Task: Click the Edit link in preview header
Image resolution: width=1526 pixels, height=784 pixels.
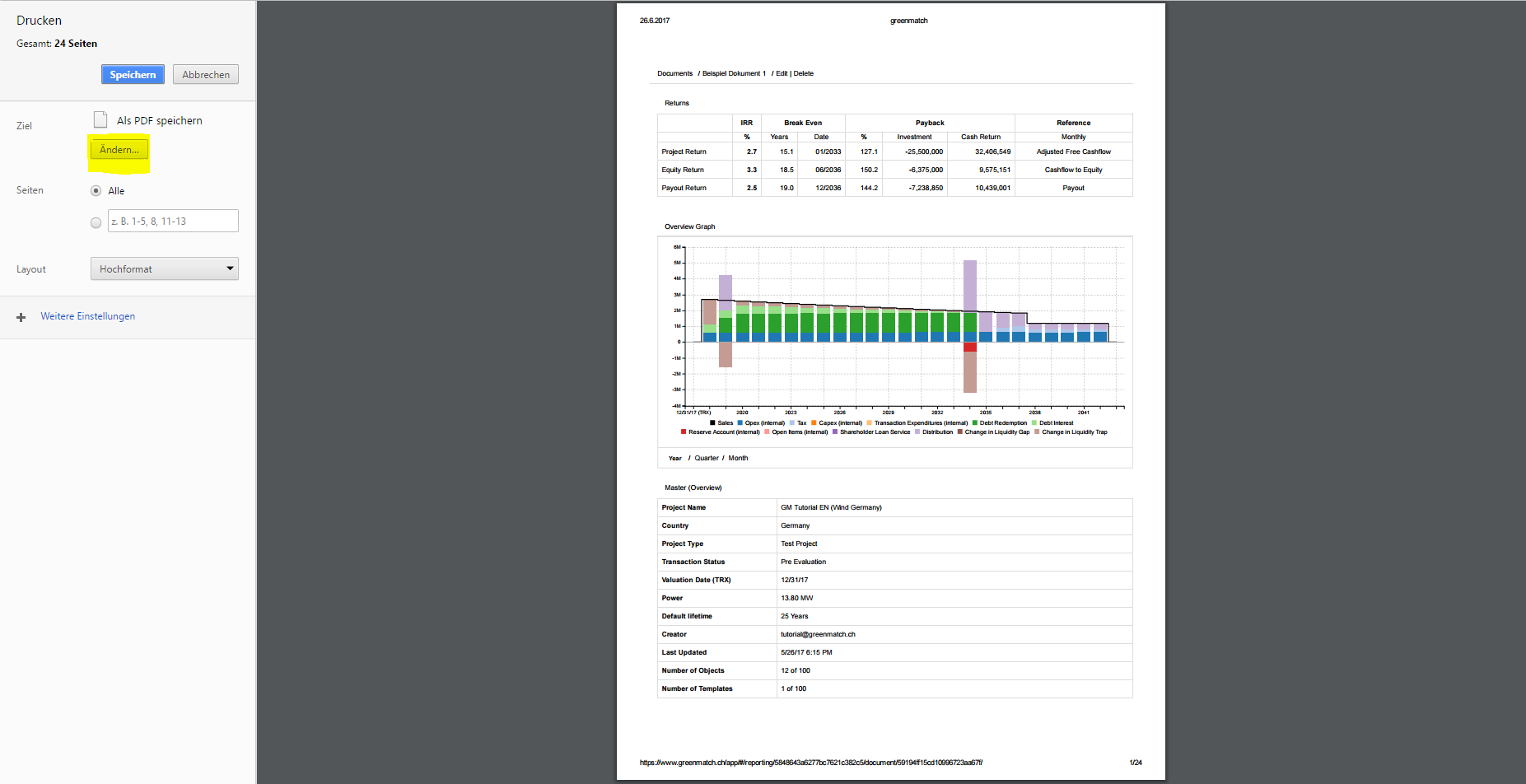Action: pyautogui.click(x=782, y=73)
